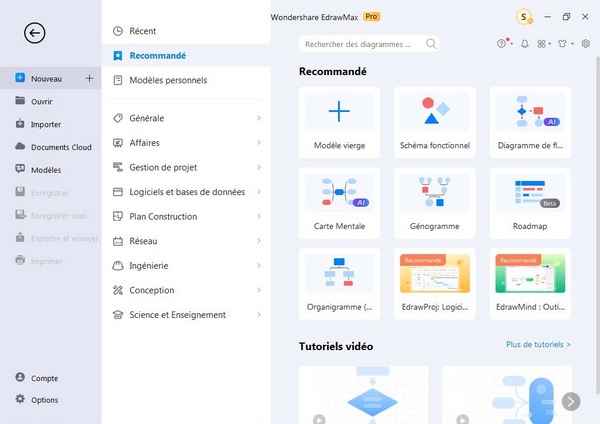600x424 pixels.
Task: Open the EdrawMind recommended card
Action: pyautogui.click(x=530, y=284)
